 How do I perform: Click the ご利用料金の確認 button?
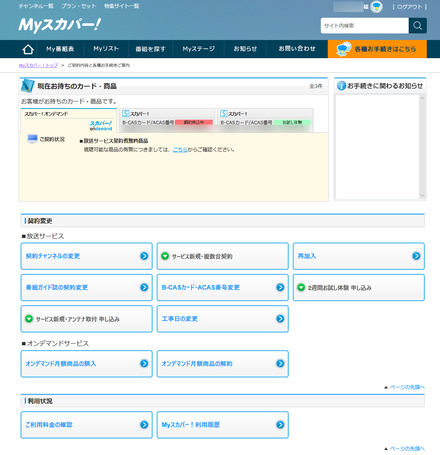point(87,425)
